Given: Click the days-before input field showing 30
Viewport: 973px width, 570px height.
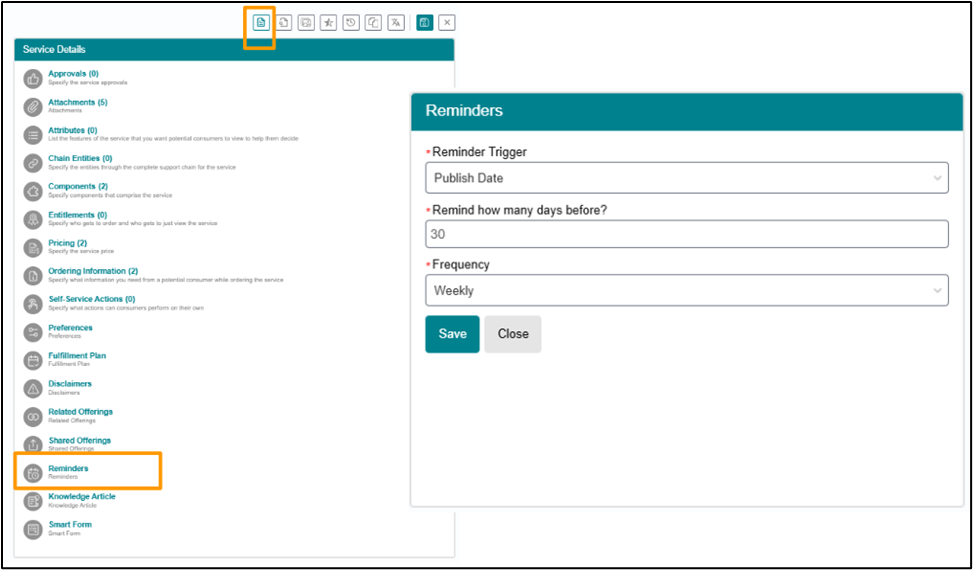Looking at the screenshot, I should tap(686, 234).
